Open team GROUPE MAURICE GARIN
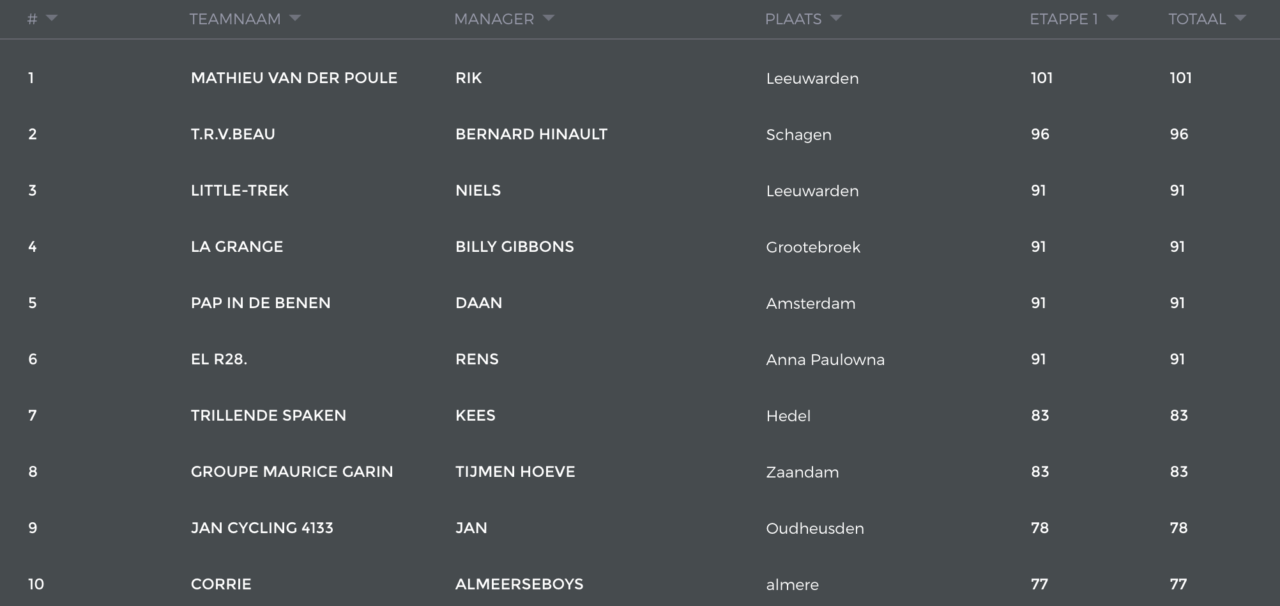This screenshot has height=606, width=1280. click(292, 472)
